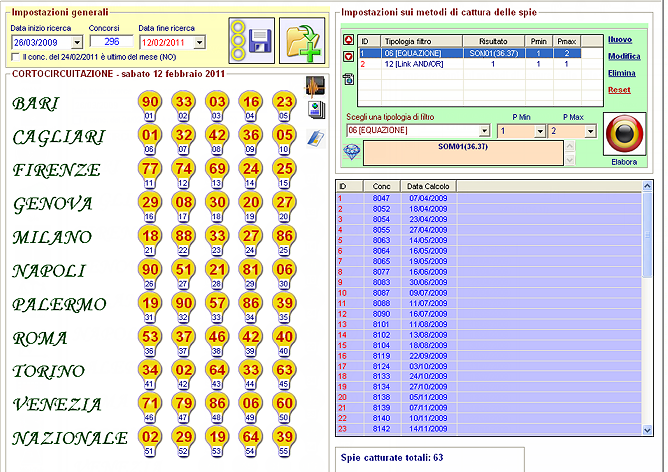The image size is (668, 472).
Task: Click the Modifica link
Action: point(624,56)
